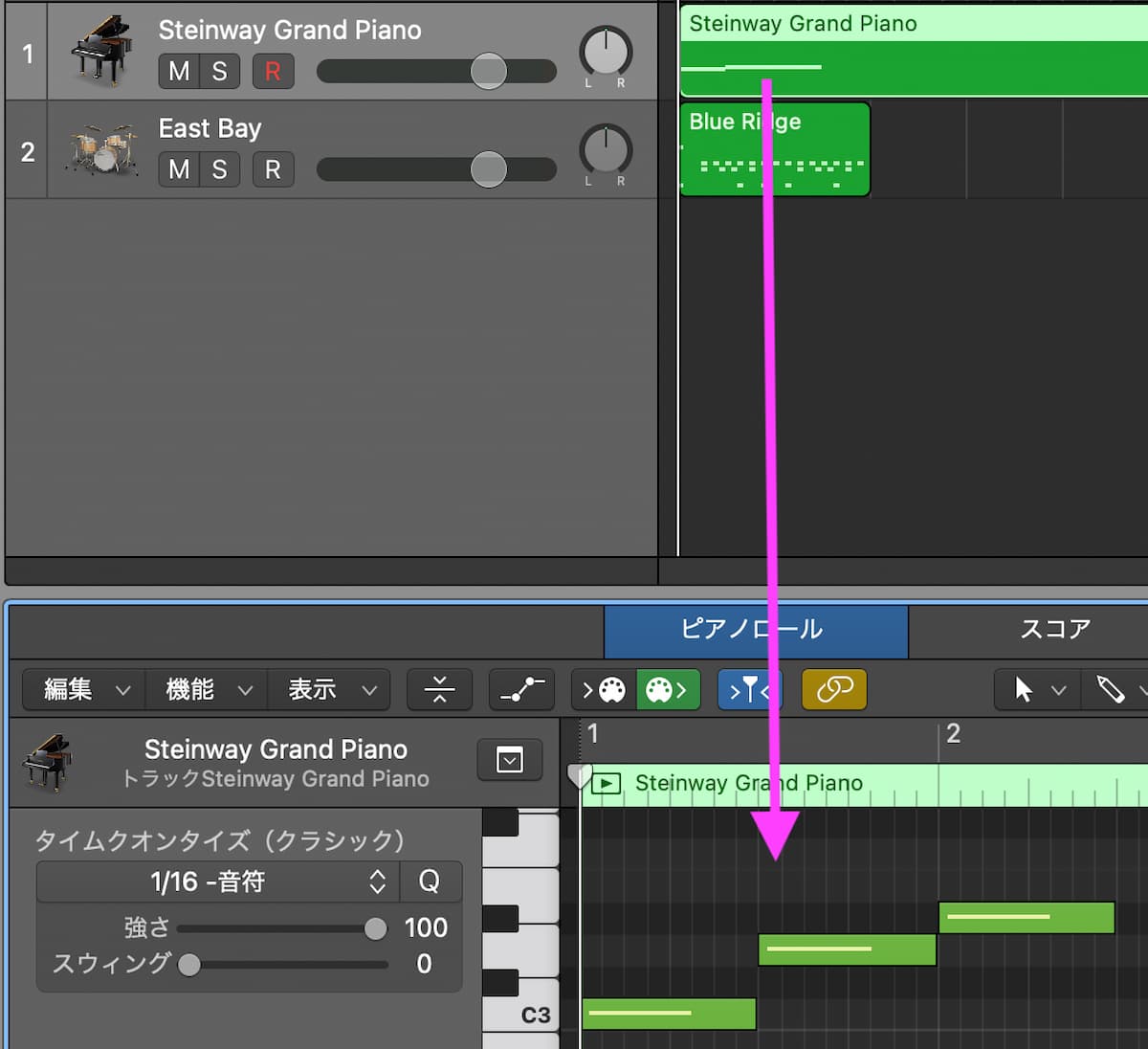
Task: Select the note starting at bar 2
Action: (1027, 918)
